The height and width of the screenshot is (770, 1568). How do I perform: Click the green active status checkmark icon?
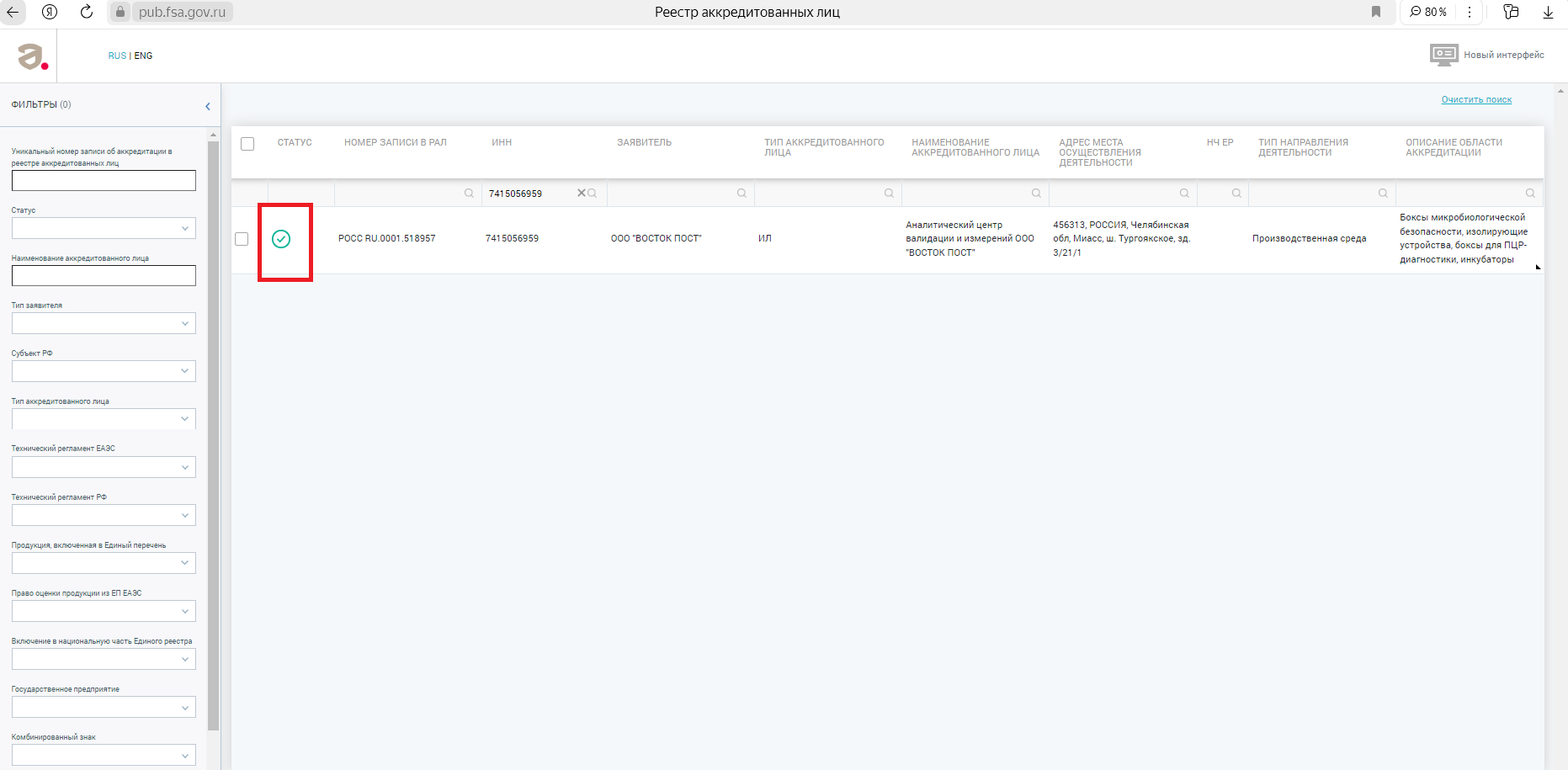point(281,239)
